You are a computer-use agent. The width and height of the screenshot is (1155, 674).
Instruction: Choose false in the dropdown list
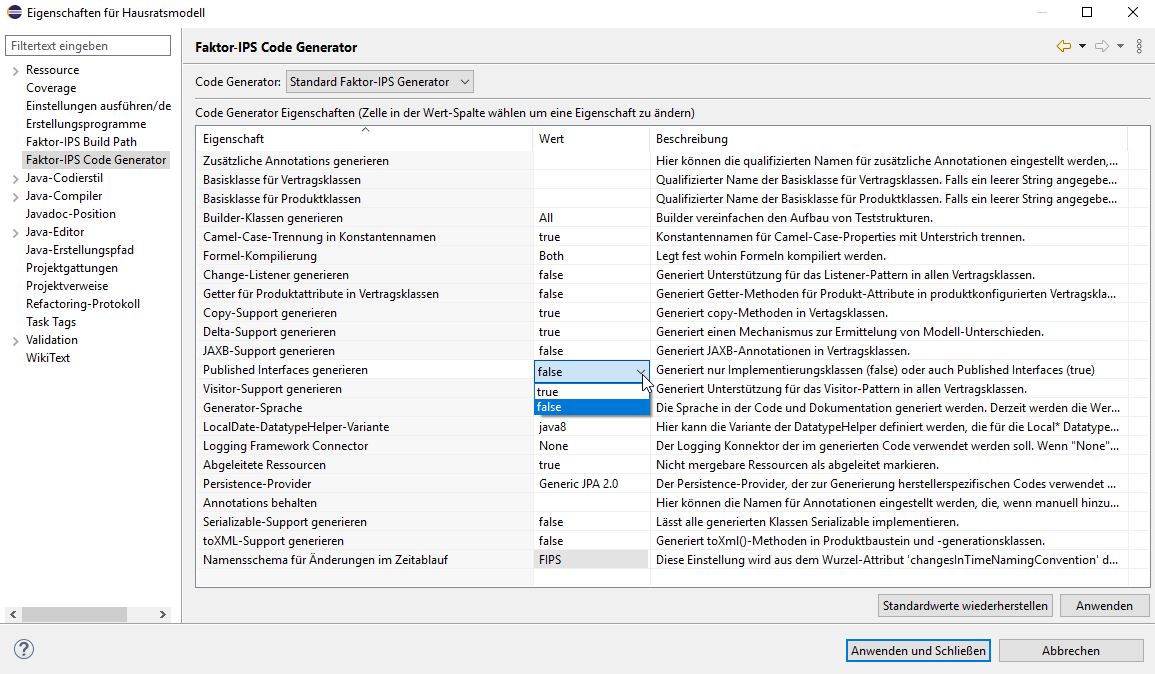(591, 407)
